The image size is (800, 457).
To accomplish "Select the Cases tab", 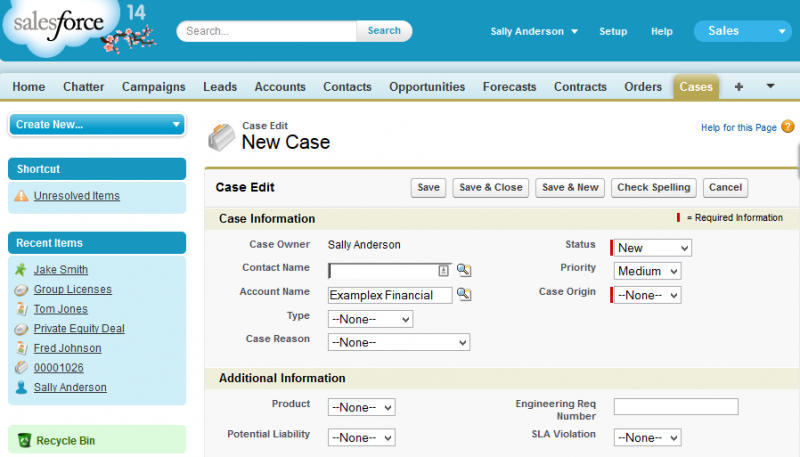I will 696,87.
